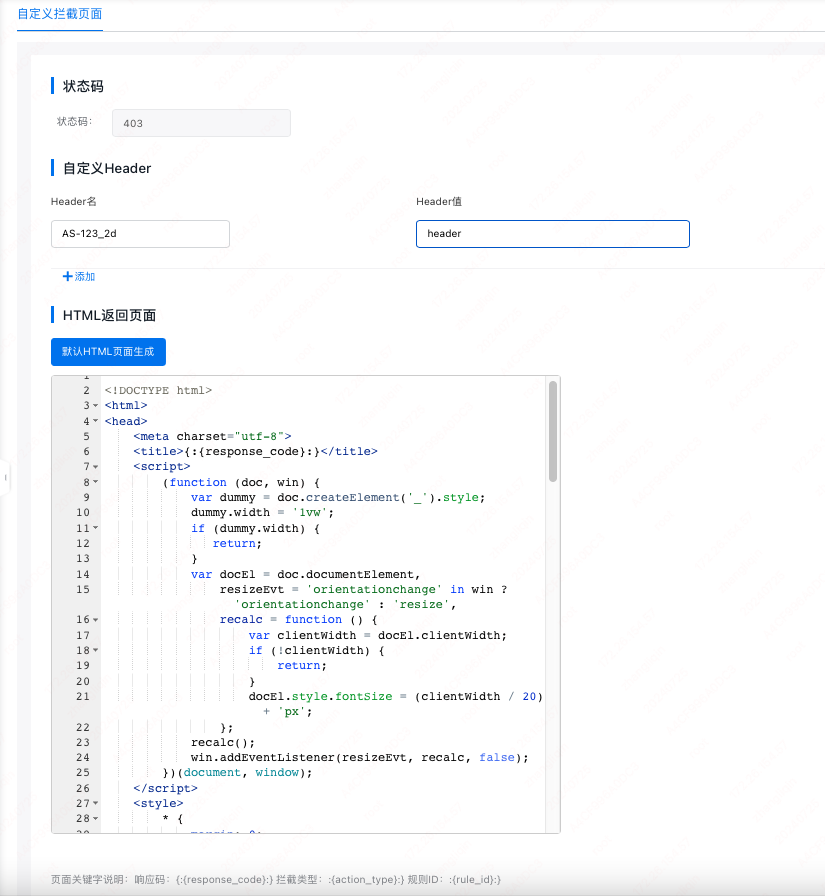Click the title response_code code line
Image resolution: width=825 pixels, height=896 pixels.
pos(255,451)
